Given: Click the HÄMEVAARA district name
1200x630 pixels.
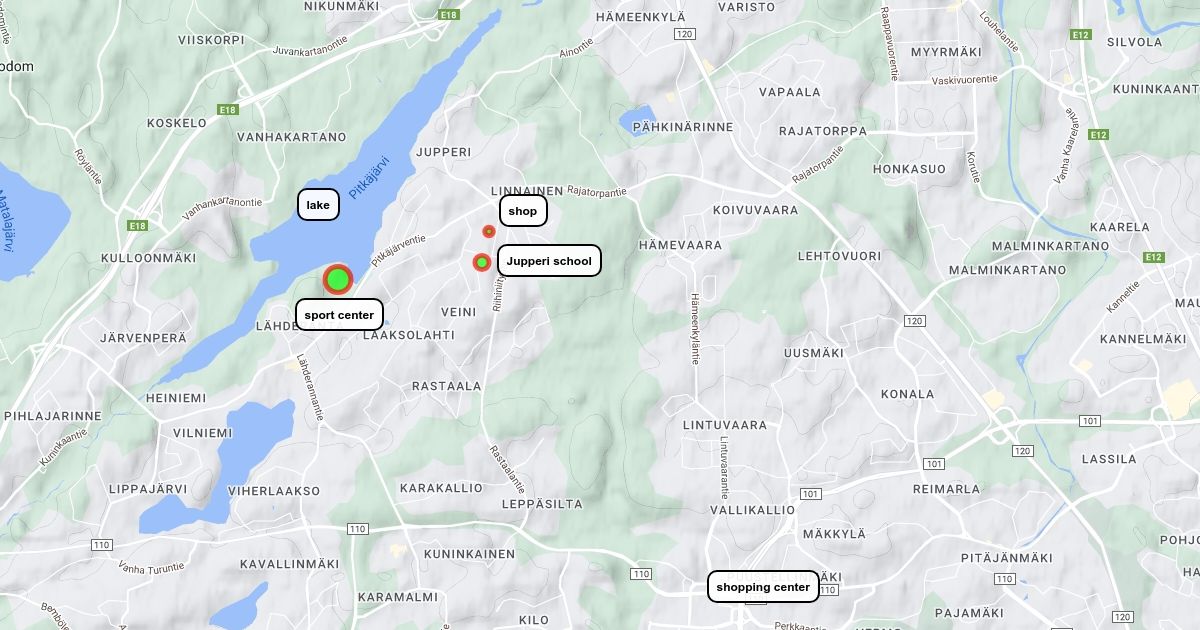Looking at the screenshot, I should pyautogui.click(x=681, y=245).
